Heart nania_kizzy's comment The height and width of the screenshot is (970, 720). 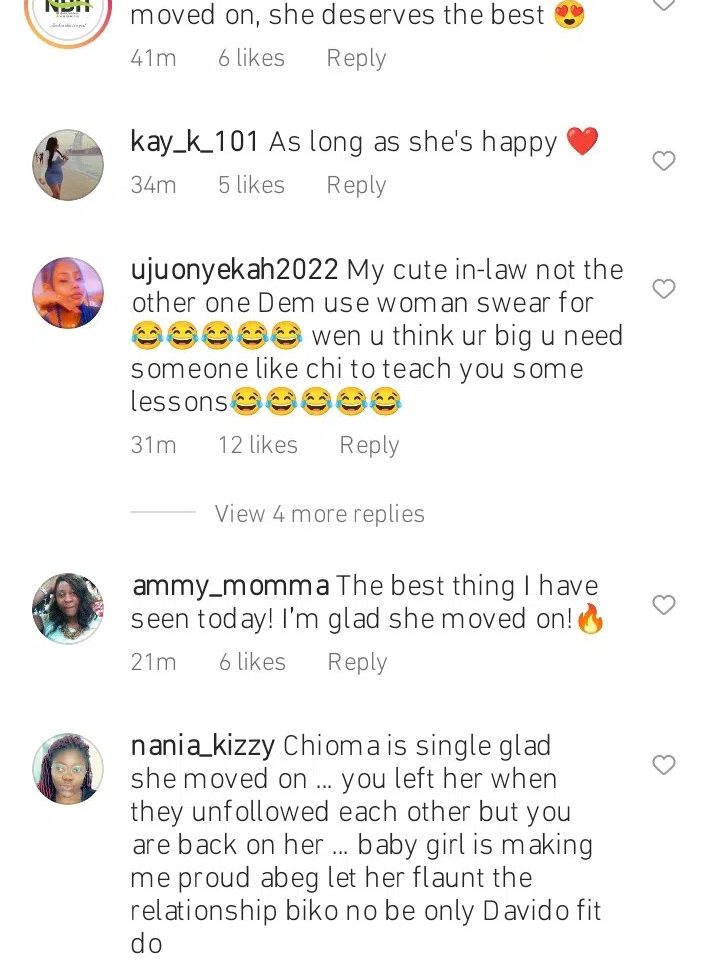point(664,766)
